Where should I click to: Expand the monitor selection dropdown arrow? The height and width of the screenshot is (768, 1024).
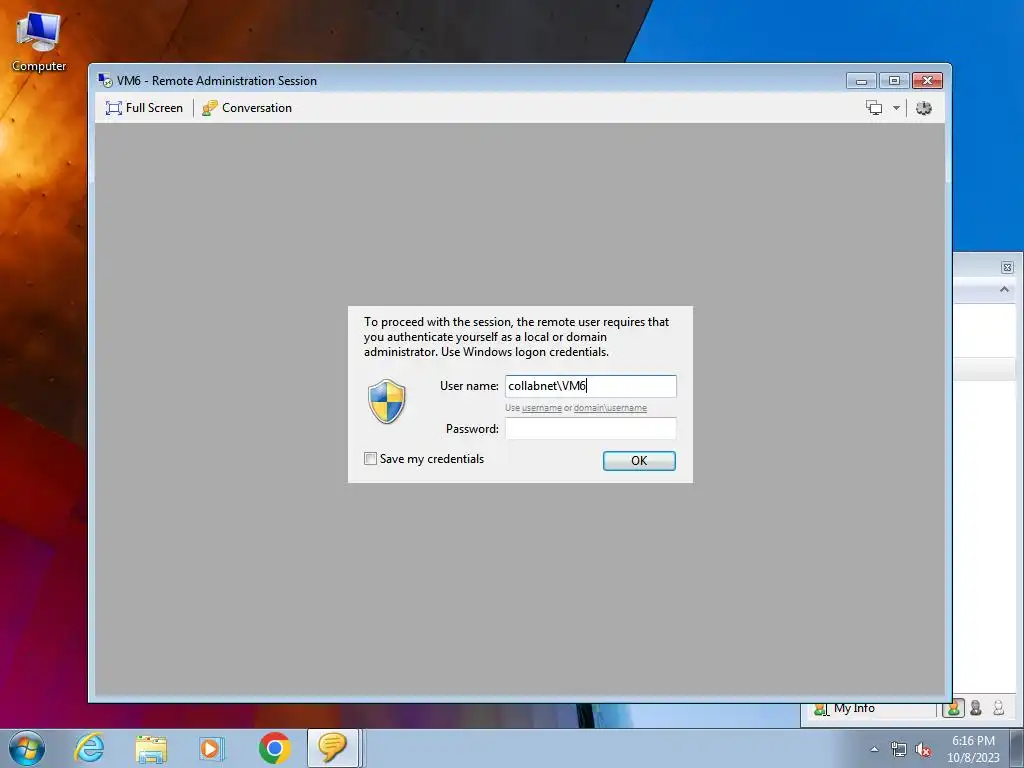897,108
